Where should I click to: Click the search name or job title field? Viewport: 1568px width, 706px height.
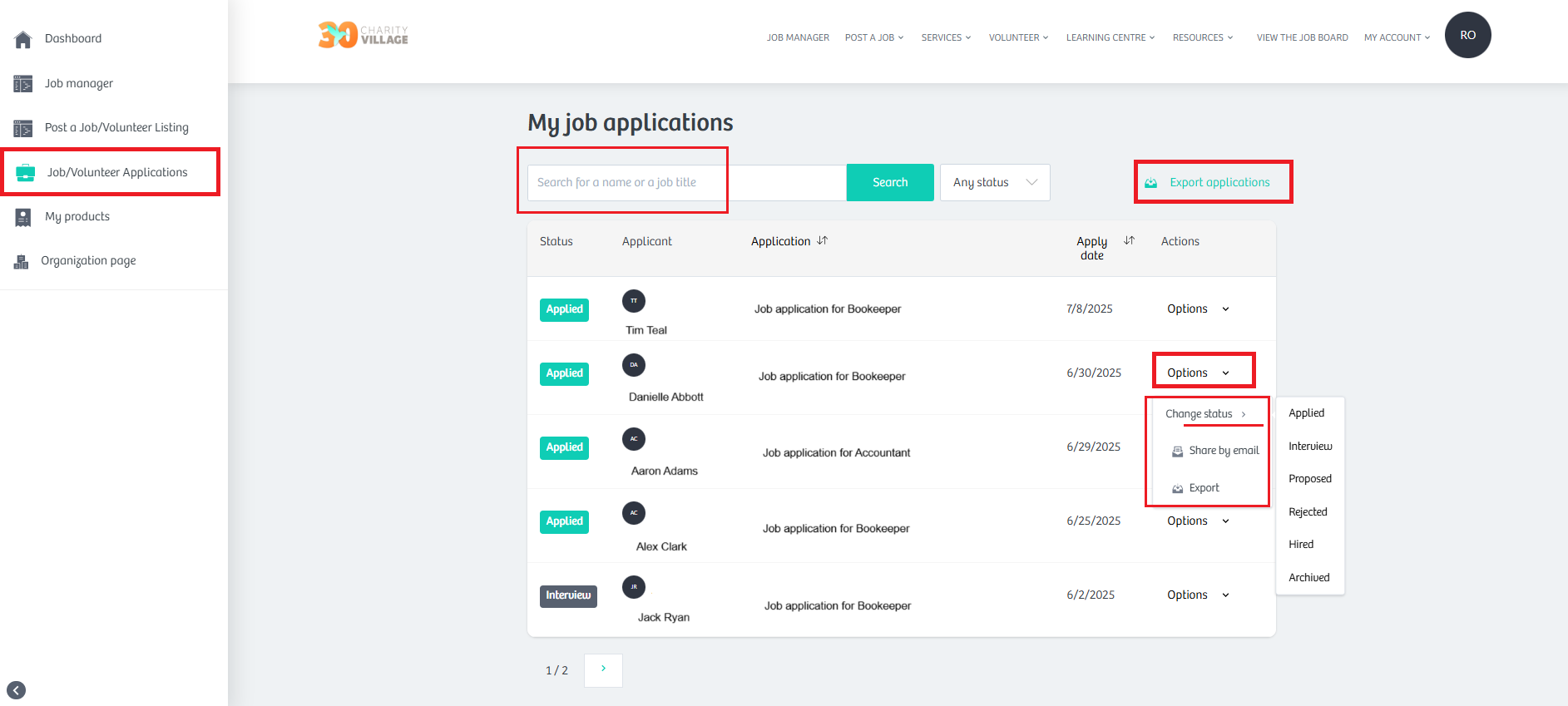coord(687,182)
